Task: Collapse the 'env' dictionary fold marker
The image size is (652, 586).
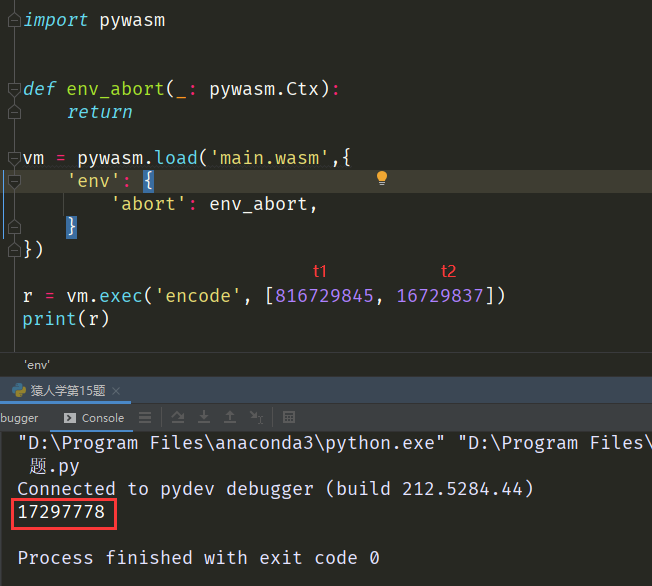Action: (14, 181)
